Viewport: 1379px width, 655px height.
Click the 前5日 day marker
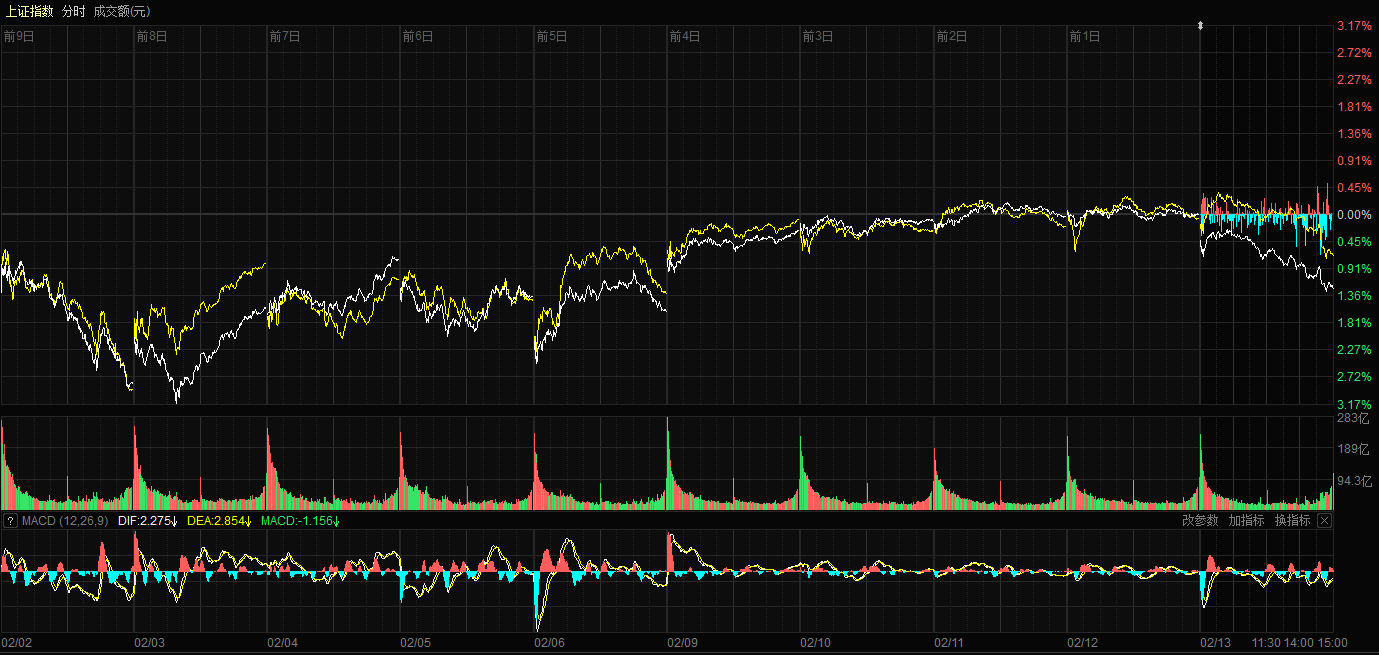pos(551,36)
